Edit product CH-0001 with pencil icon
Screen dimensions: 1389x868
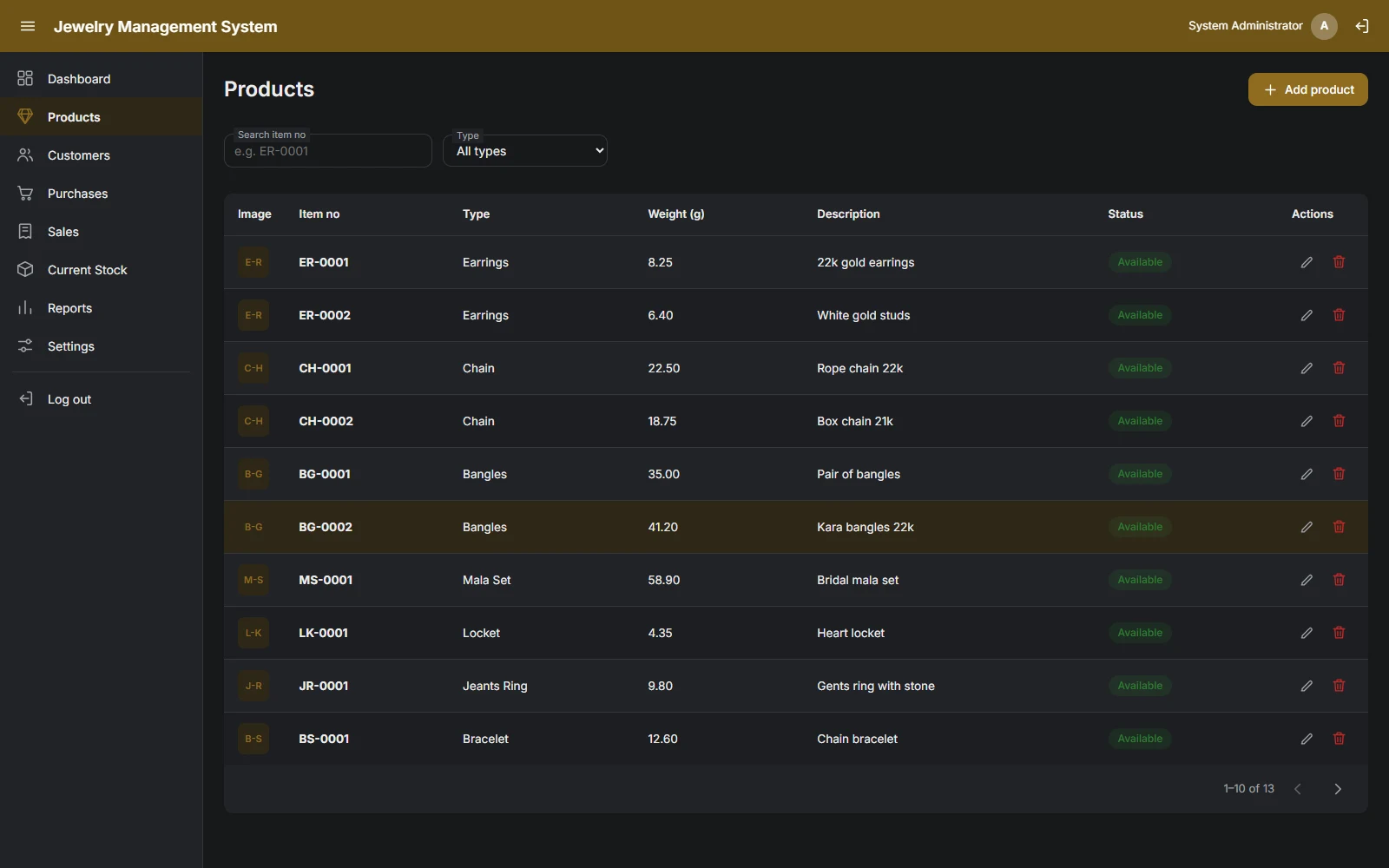click(x=1307, y=368)
